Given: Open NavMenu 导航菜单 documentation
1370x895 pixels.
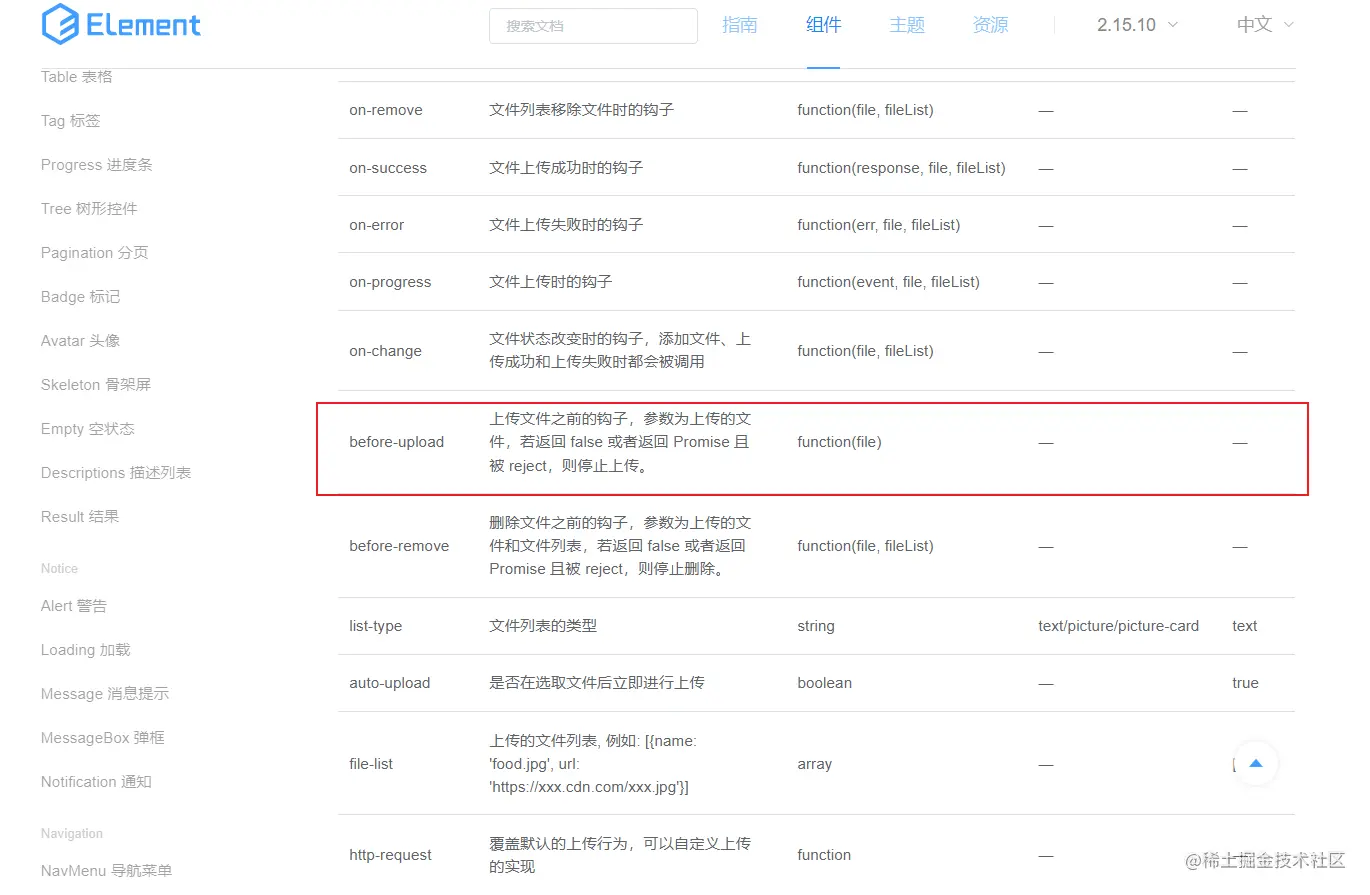Looking at the screenshot, I should (x=105, y=870).
